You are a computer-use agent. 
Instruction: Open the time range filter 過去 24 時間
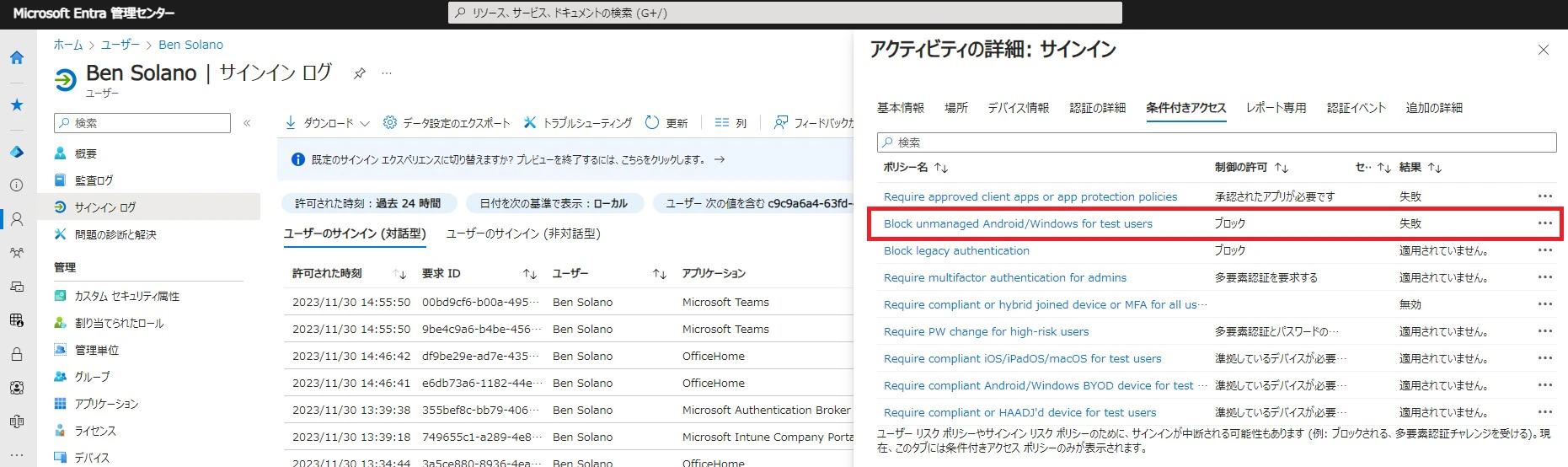[x=368, y=203]
